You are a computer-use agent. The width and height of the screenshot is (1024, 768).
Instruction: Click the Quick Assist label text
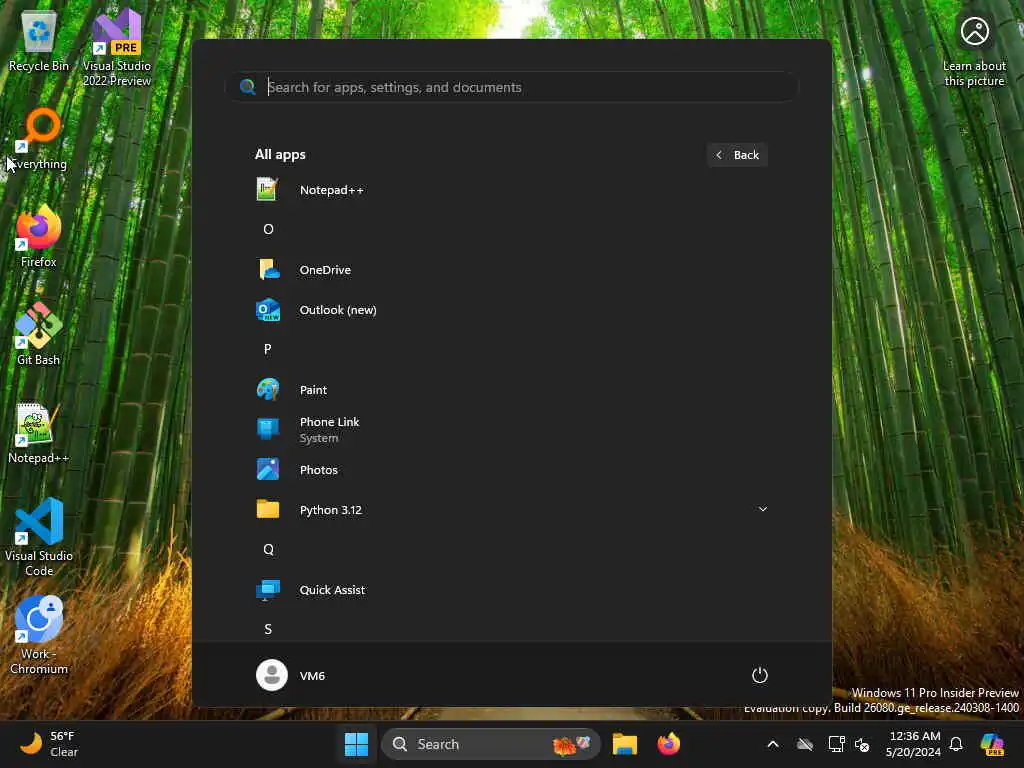(x=332, y=590)
